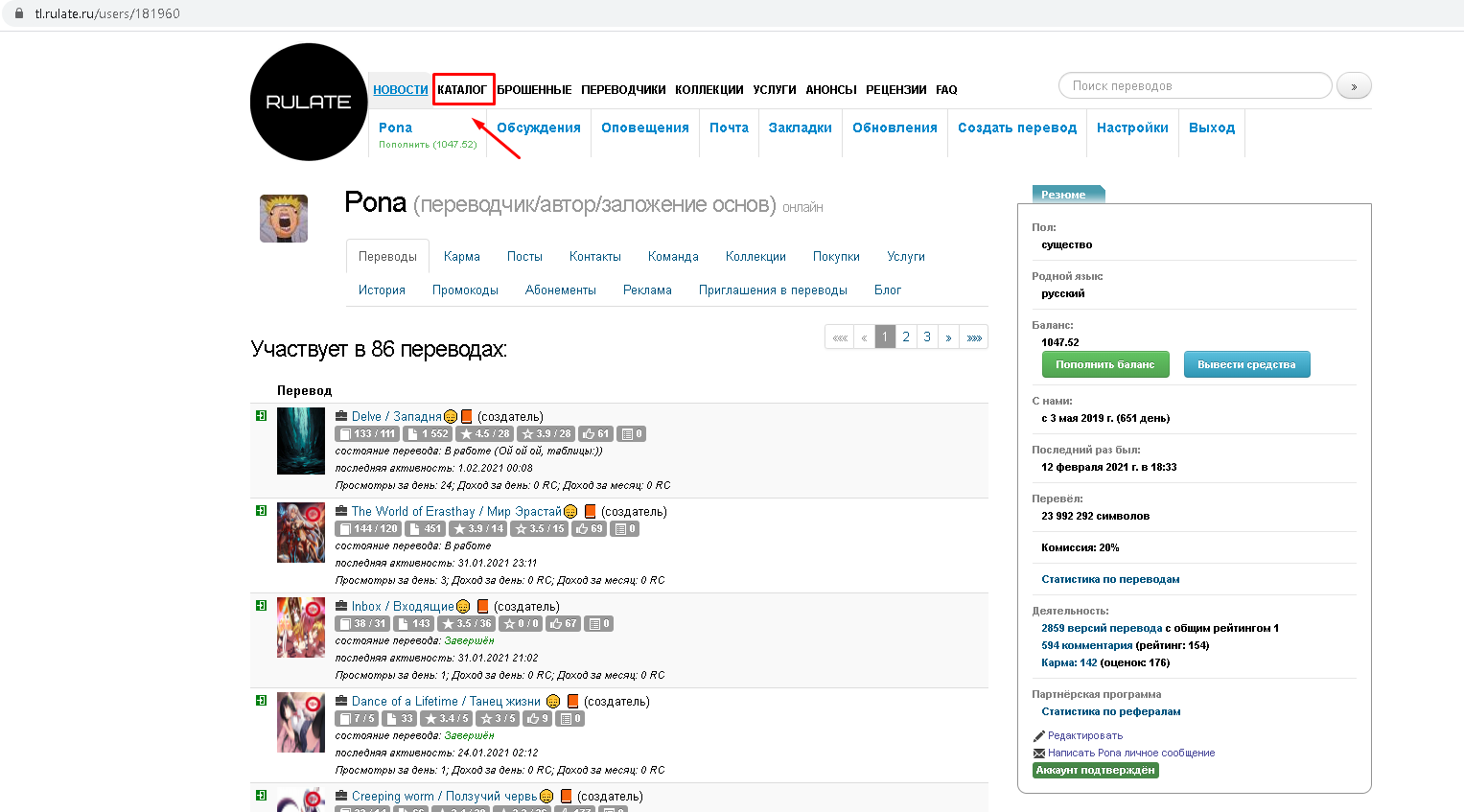Viewport: 1464px width, 812px height.
Task: Open page 2 of translations list
Action: 906,337
